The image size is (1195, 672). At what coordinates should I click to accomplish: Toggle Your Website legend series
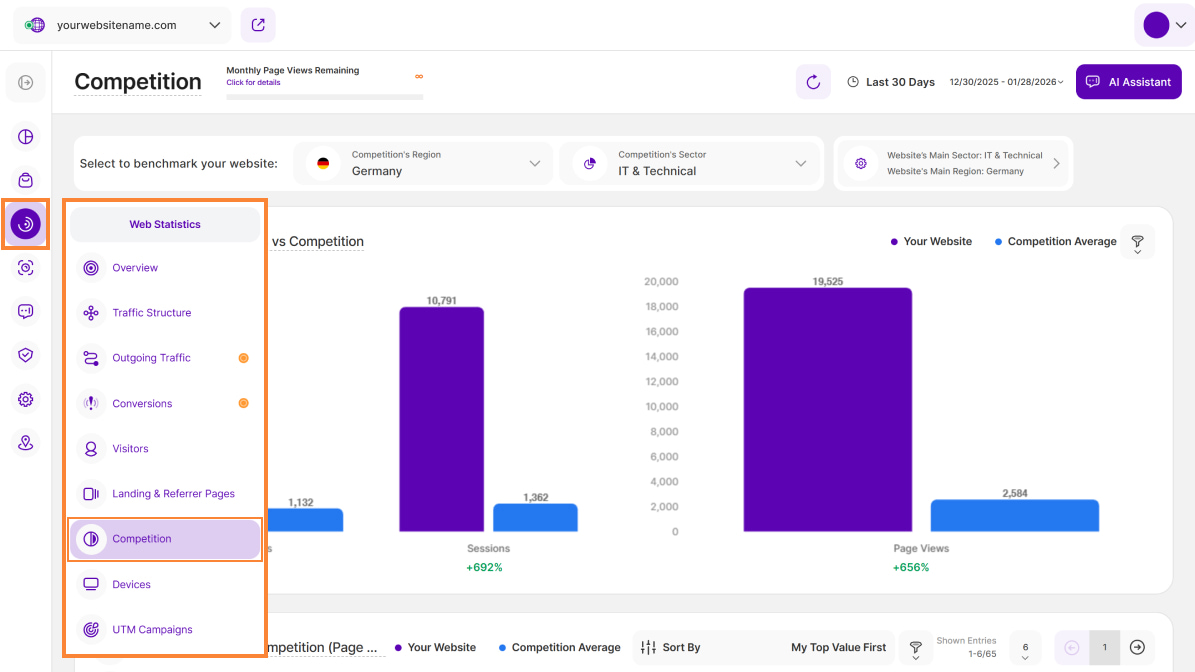930,242
